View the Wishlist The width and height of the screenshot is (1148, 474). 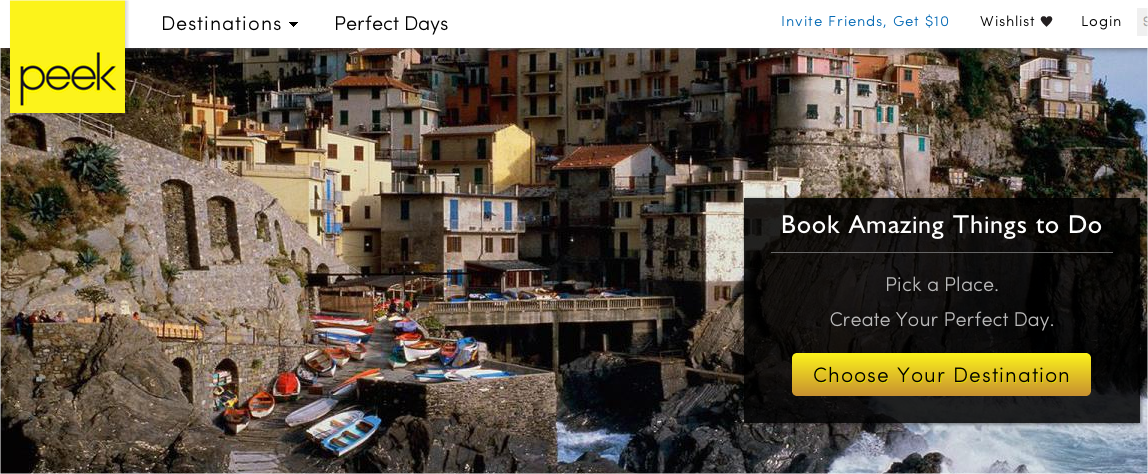[1016, 22]
